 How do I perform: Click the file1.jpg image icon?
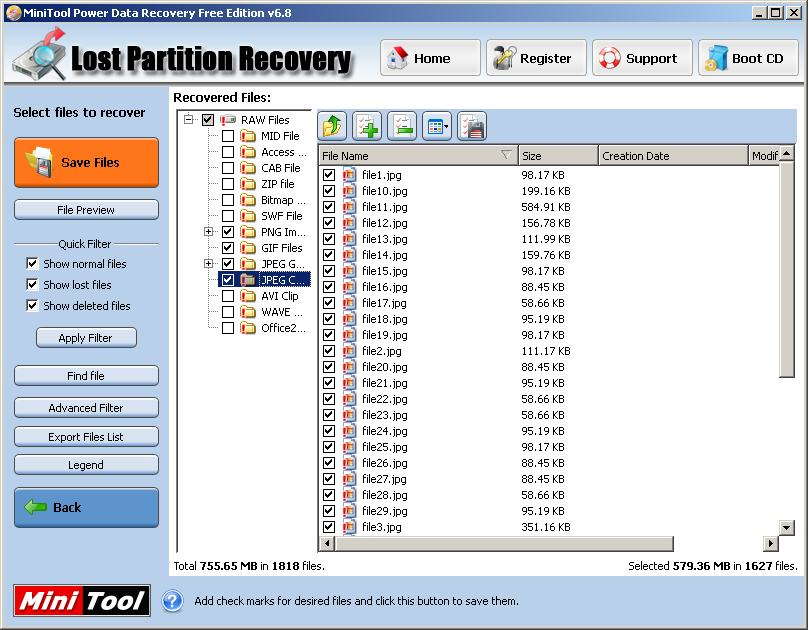(x=349, y=175)
